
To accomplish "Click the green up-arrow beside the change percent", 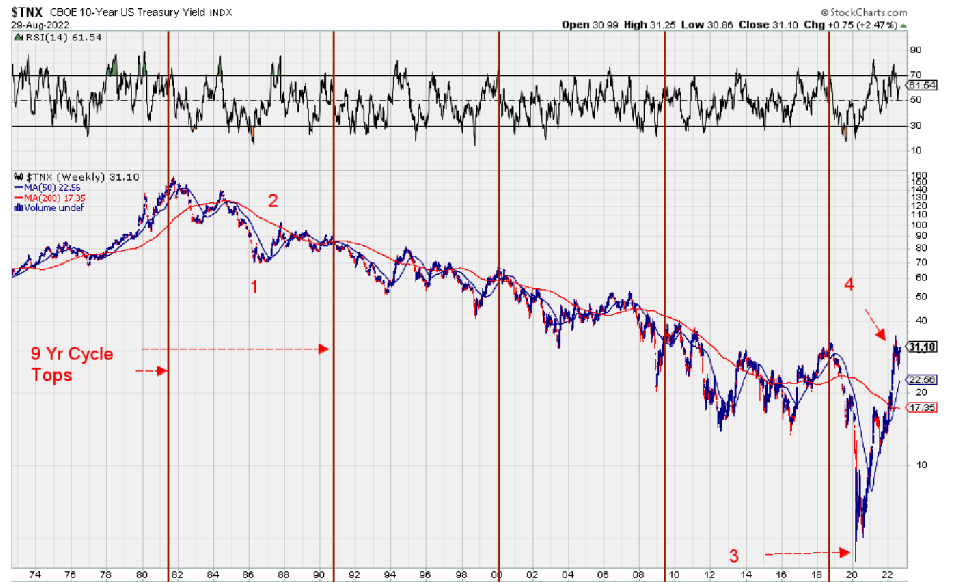I will coord(904,26).
